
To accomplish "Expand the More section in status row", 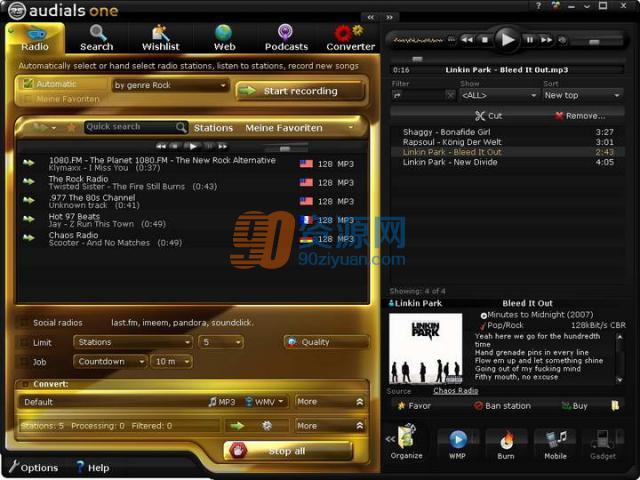I will tap(330, 426).
